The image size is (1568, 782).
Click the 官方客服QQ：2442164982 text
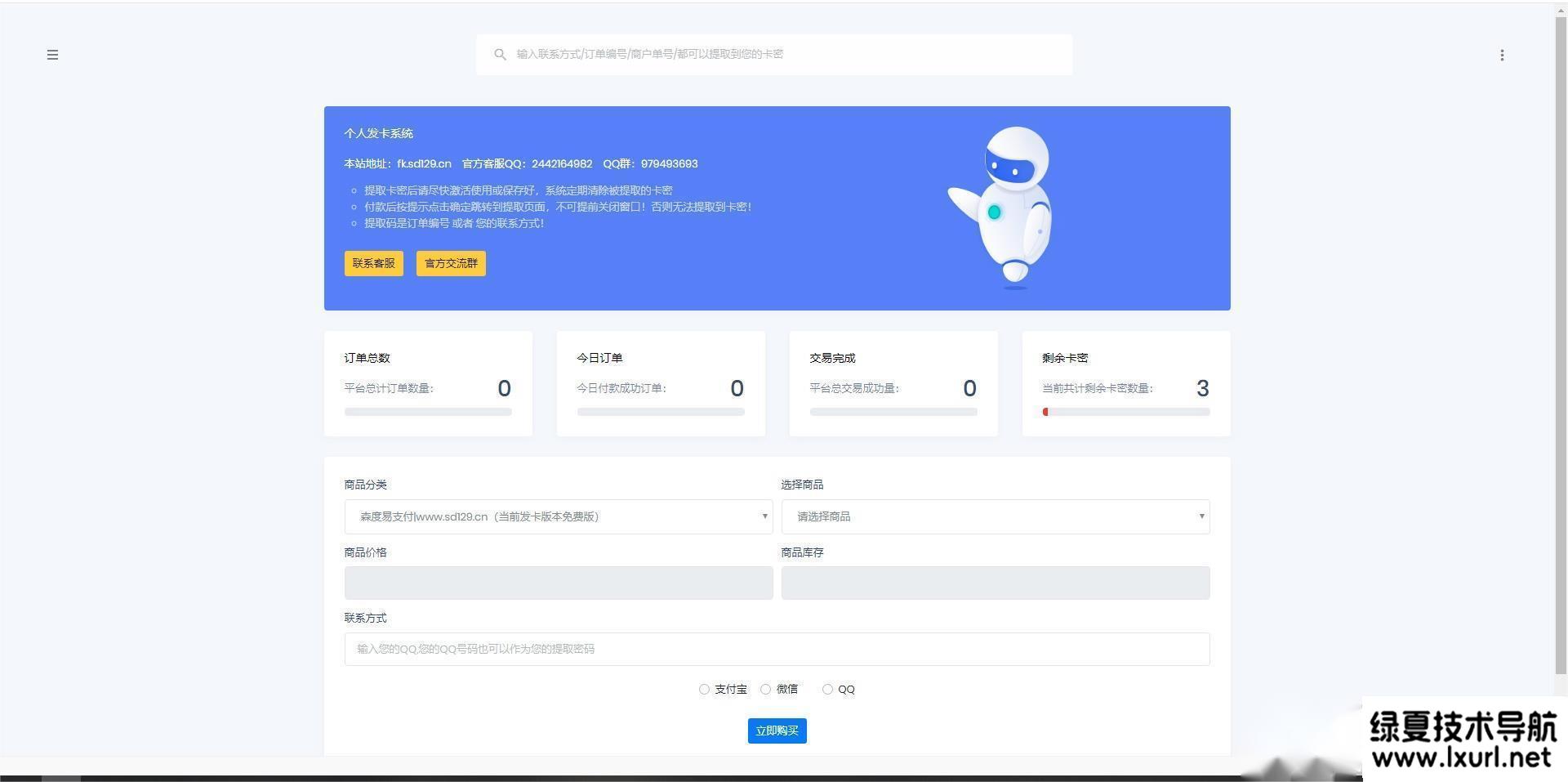pyautogui.click(x=528, y=163)
